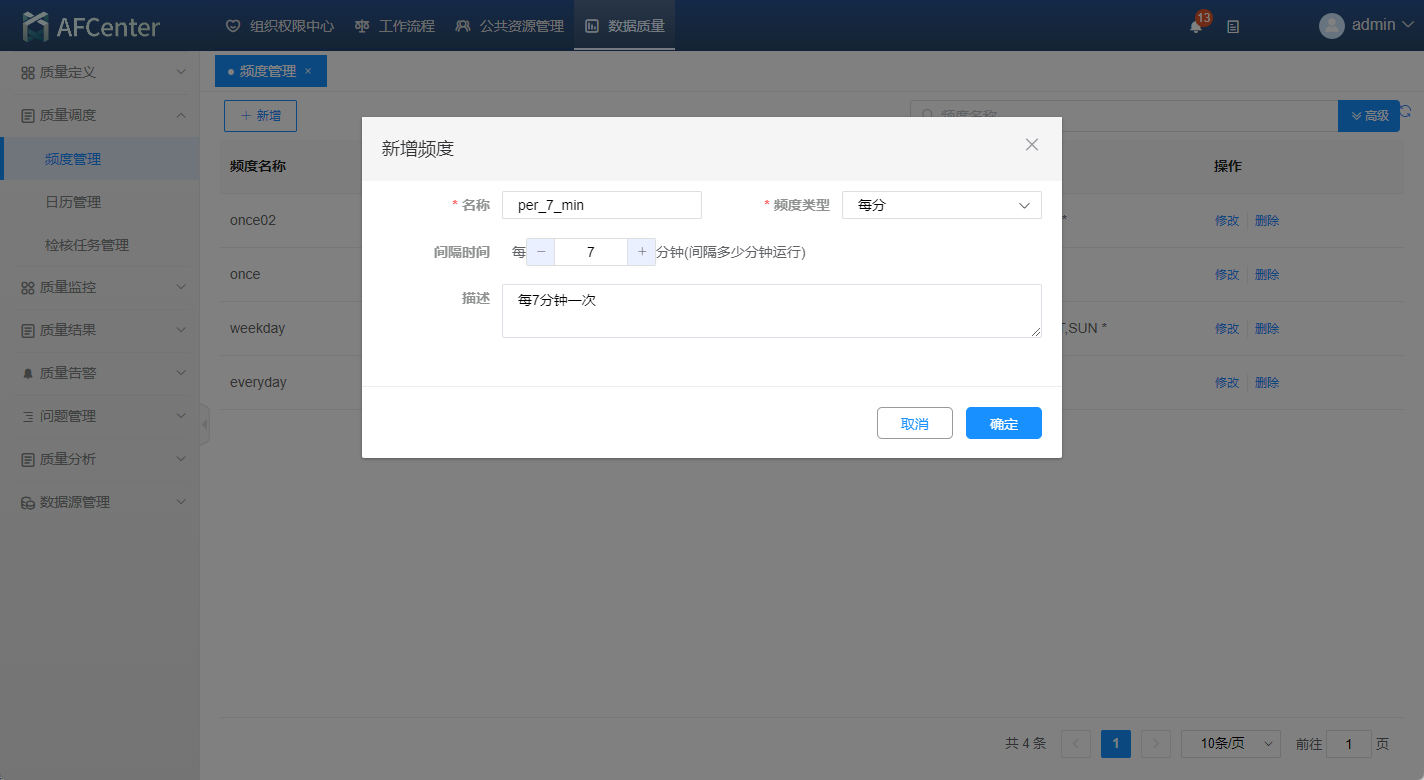This screenshot has width=1424, height=780.
Task: Increase interval minutes with plus button
Action: coord(642,252)
